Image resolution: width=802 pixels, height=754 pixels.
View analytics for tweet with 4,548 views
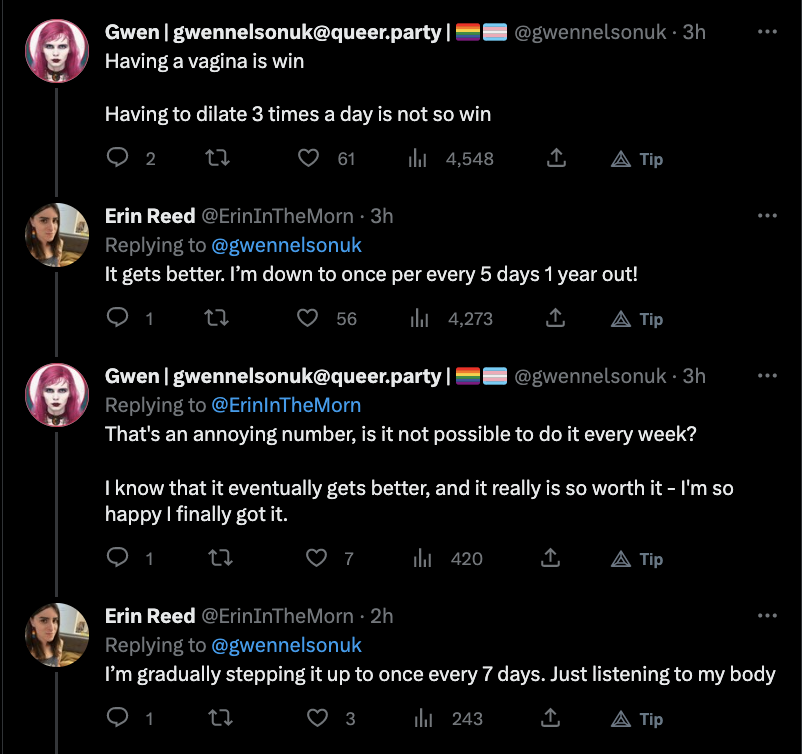point(420,159)
